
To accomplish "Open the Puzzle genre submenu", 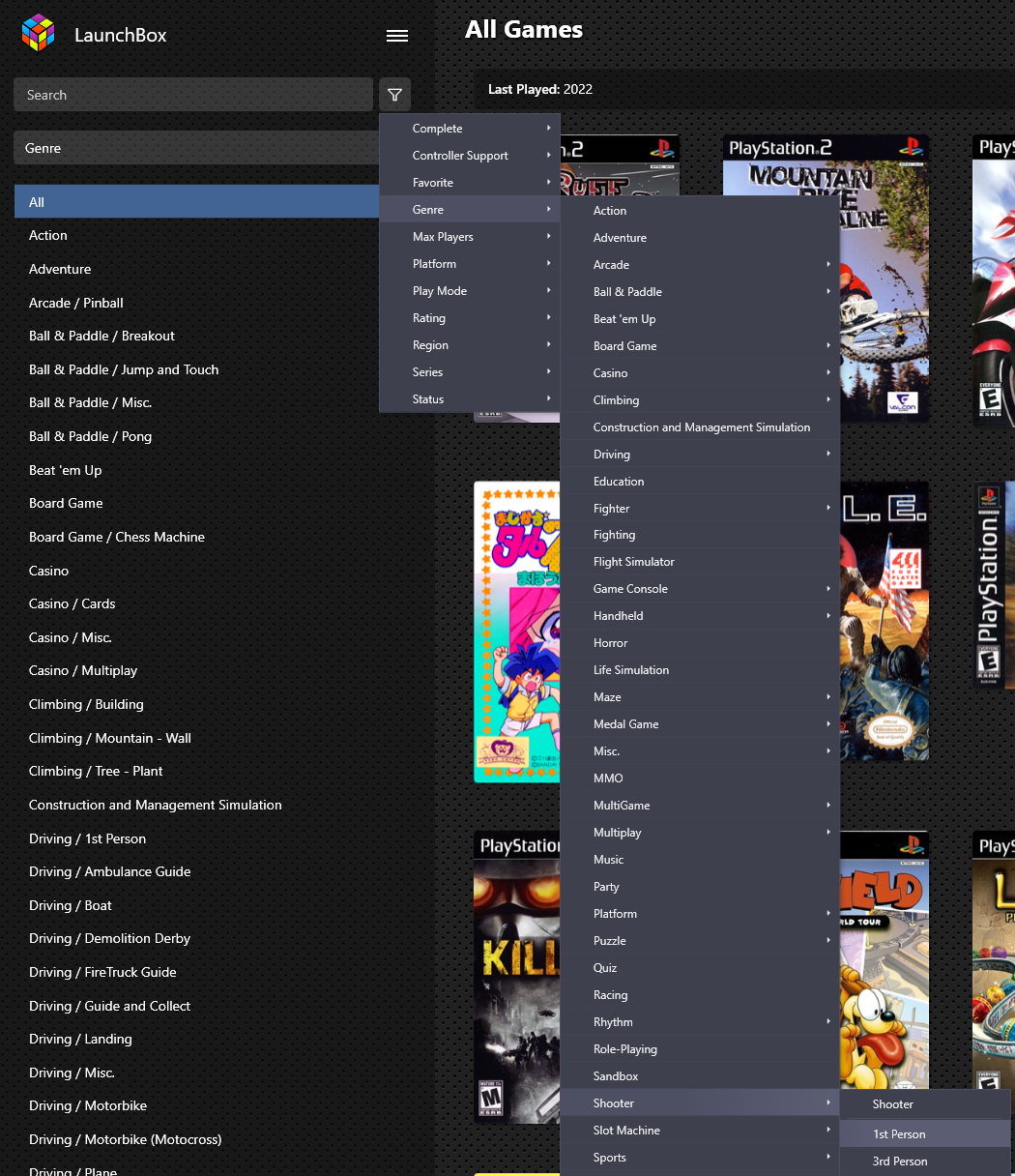I will click(700, 941).
